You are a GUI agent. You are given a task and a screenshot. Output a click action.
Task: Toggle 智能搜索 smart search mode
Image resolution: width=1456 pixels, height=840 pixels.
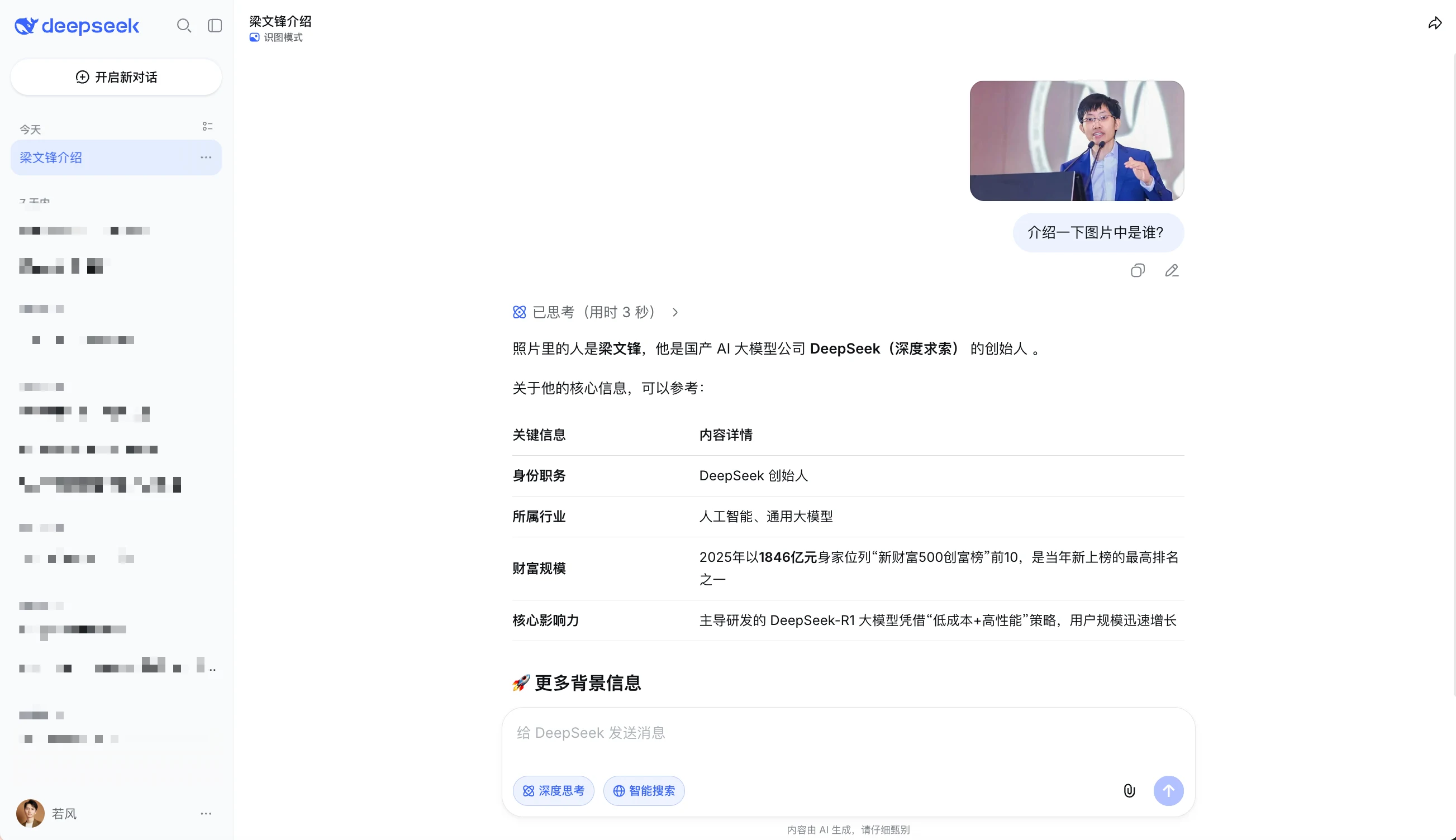click(x=644, y=790)
